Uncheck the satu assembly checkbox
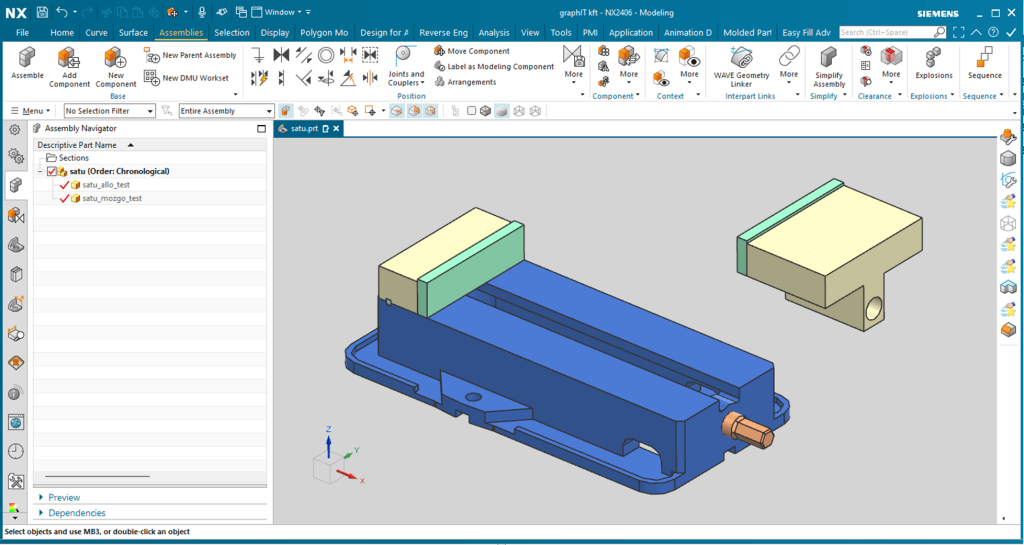 tap(52, 172)
